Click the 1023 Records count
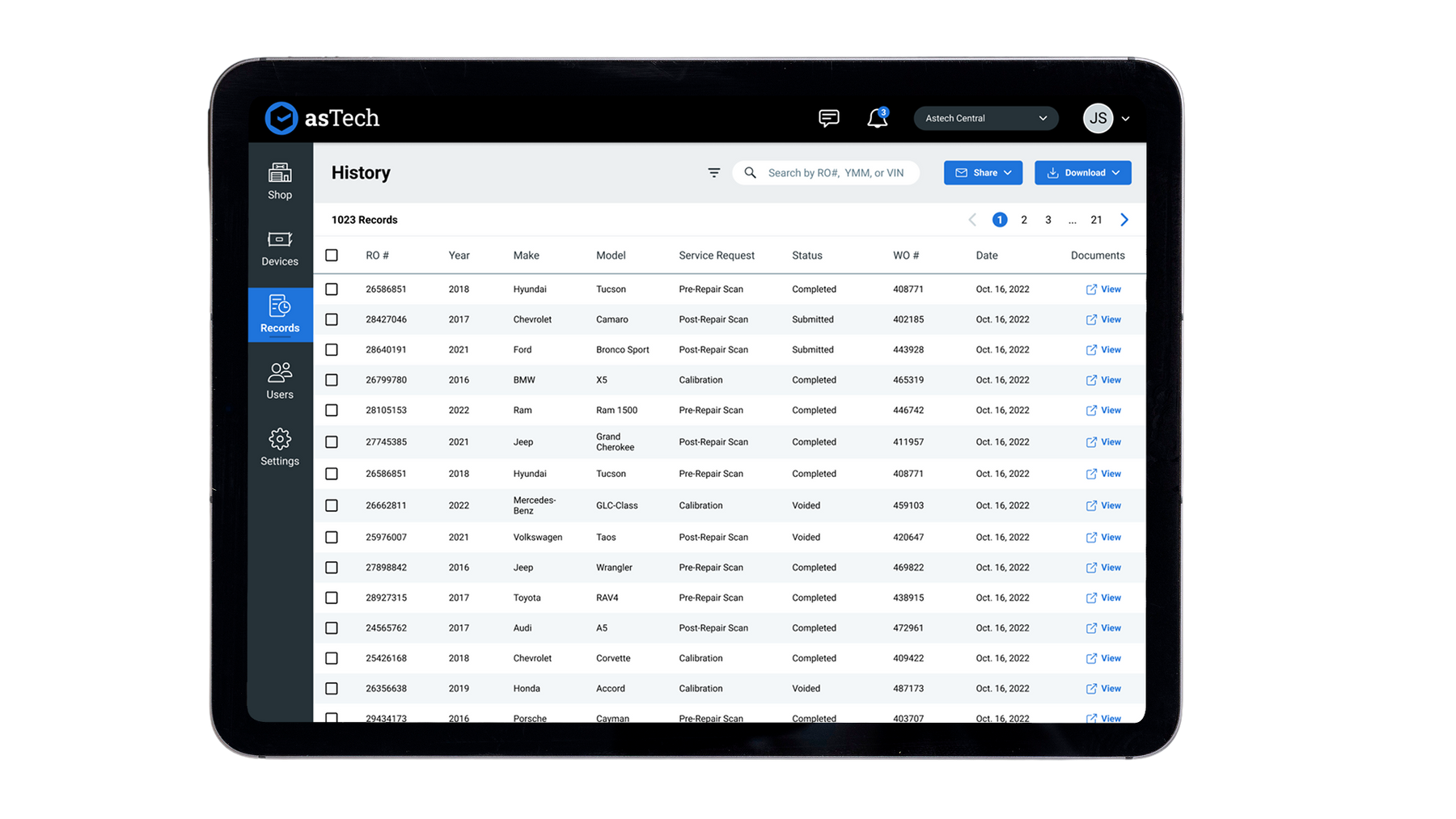This screenshot has height=819, width=1456. (364, 220)
